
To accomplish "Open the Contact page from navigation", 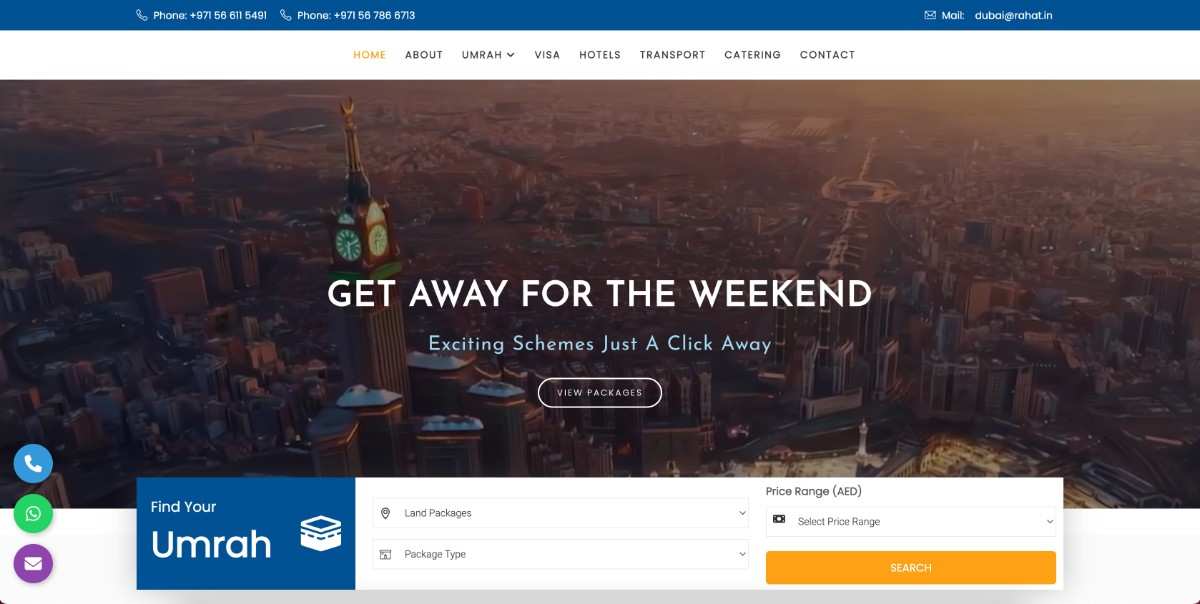I will click(x=827, y=55).
